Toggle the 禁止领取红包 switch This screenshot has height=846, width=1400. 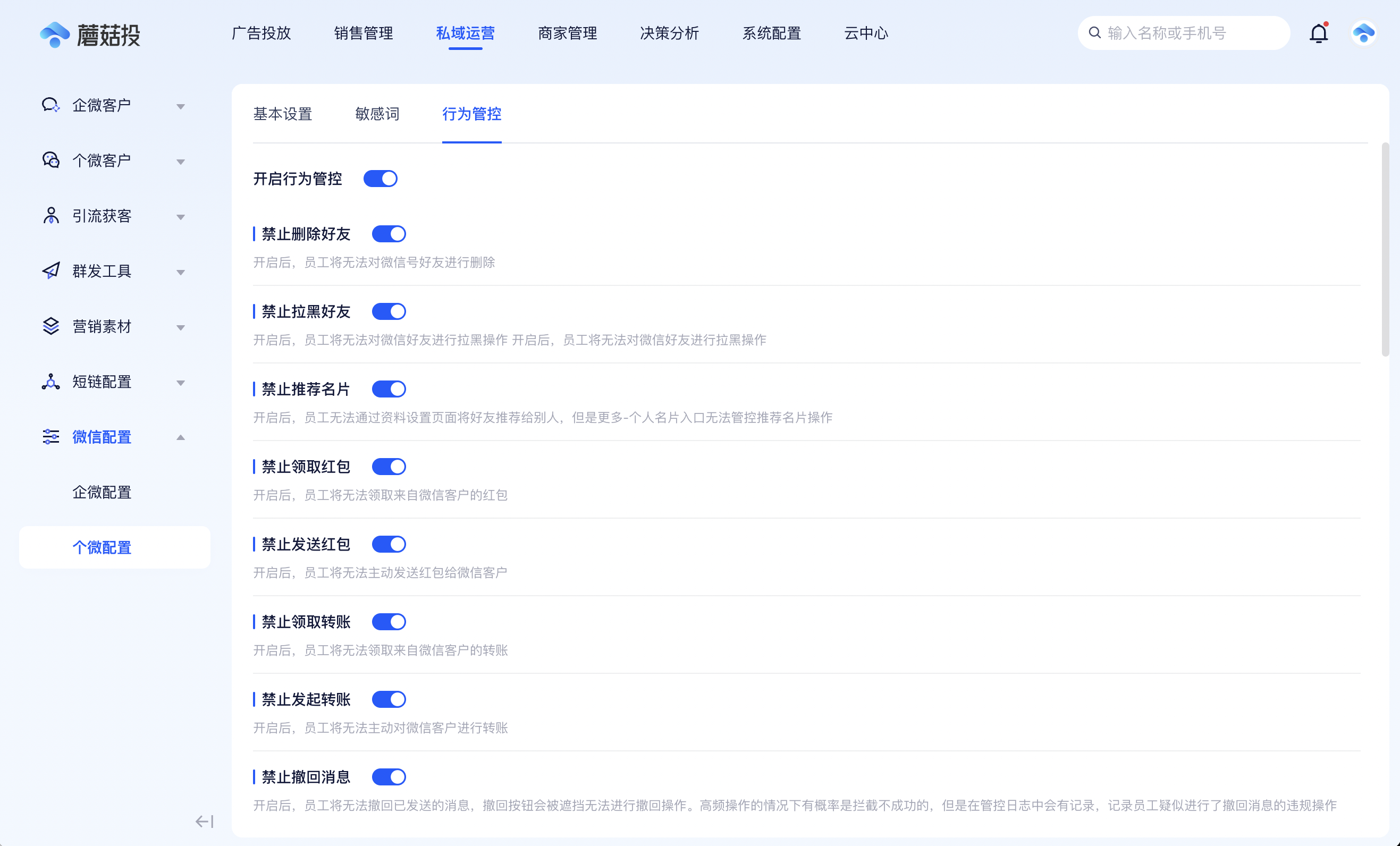click(389, 467)
